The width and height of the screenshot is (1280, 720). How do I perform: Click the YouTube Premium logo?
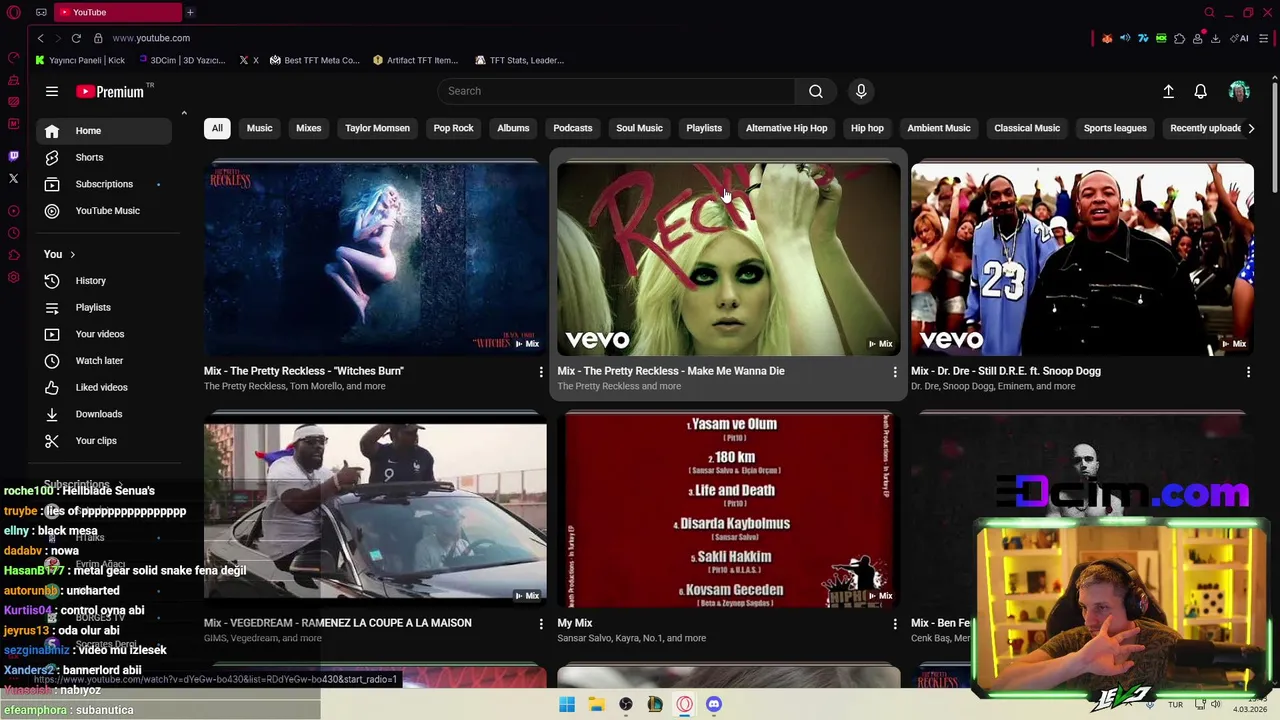pos(110,91)
